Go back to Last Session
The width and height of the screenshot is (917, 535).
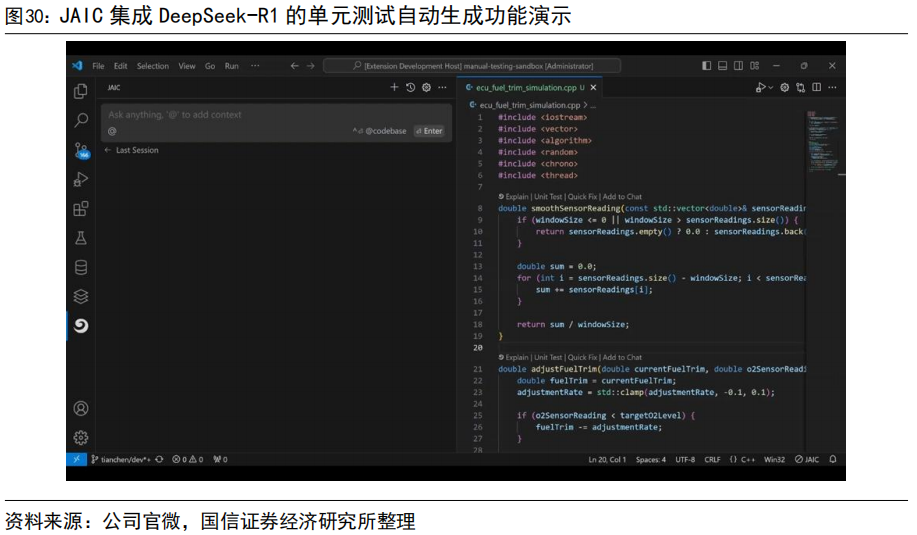point(131,150)
